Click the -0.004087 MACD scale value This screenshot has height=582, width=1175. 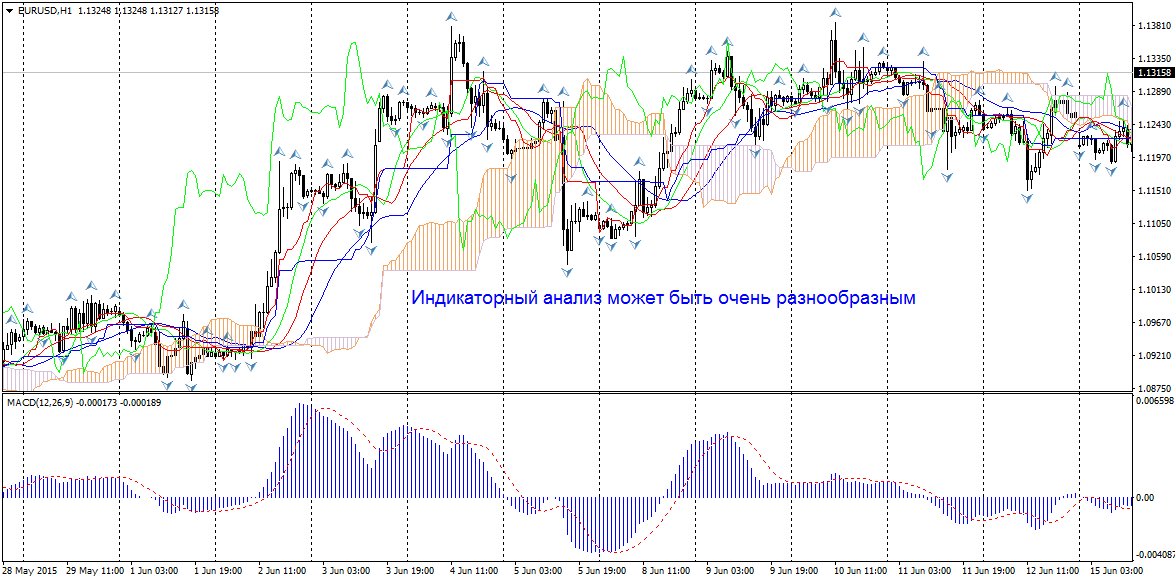pyautogui.click(x=1153, y=554)
